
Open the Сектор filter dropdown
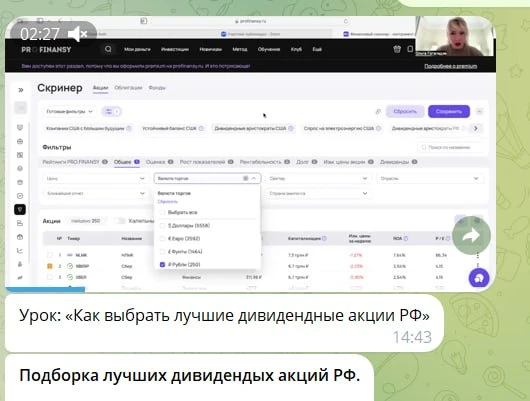coord(318,178)
